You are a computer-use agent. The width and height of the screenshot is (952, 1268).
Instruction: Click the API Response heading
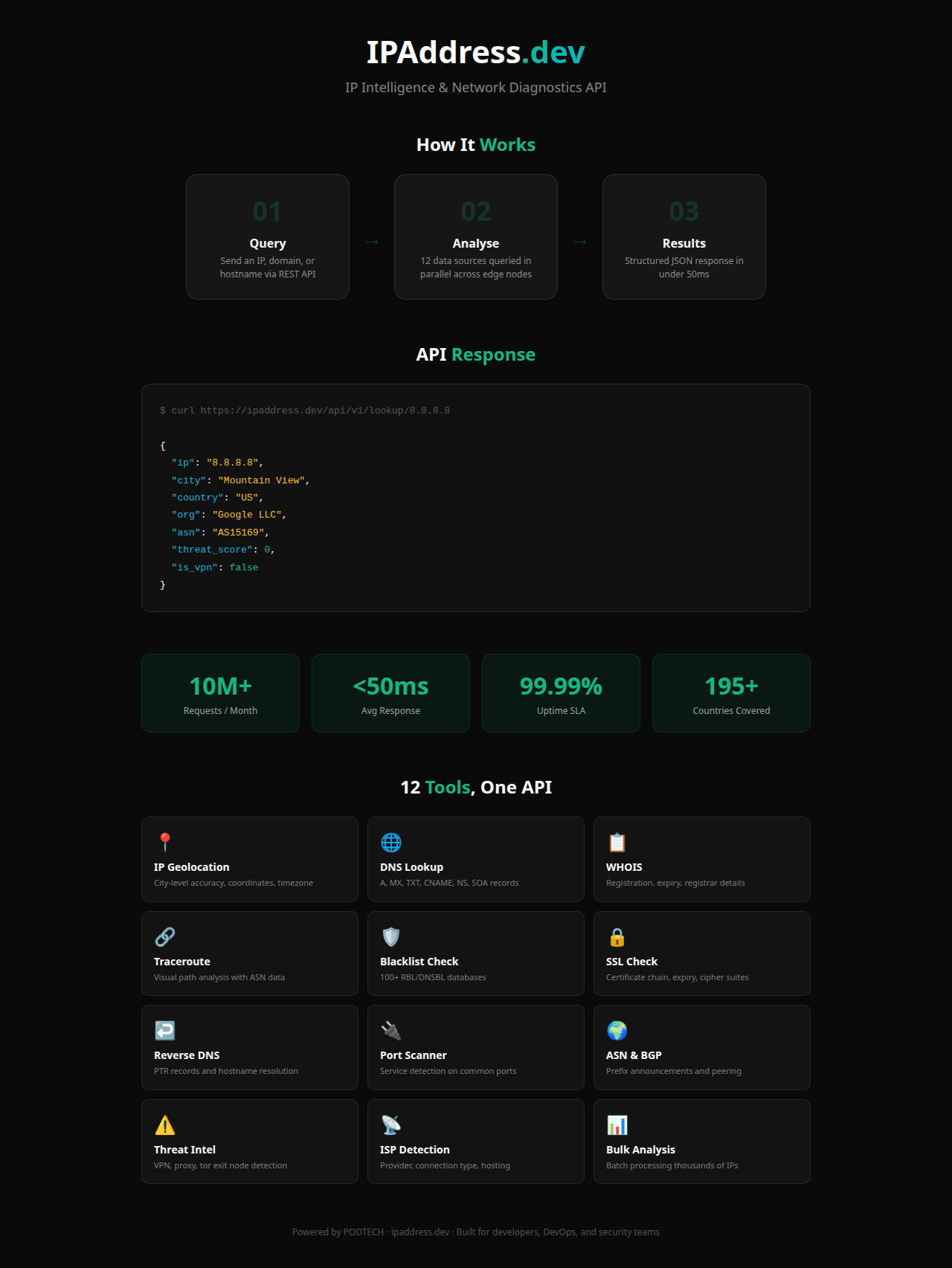click(476, 355)
